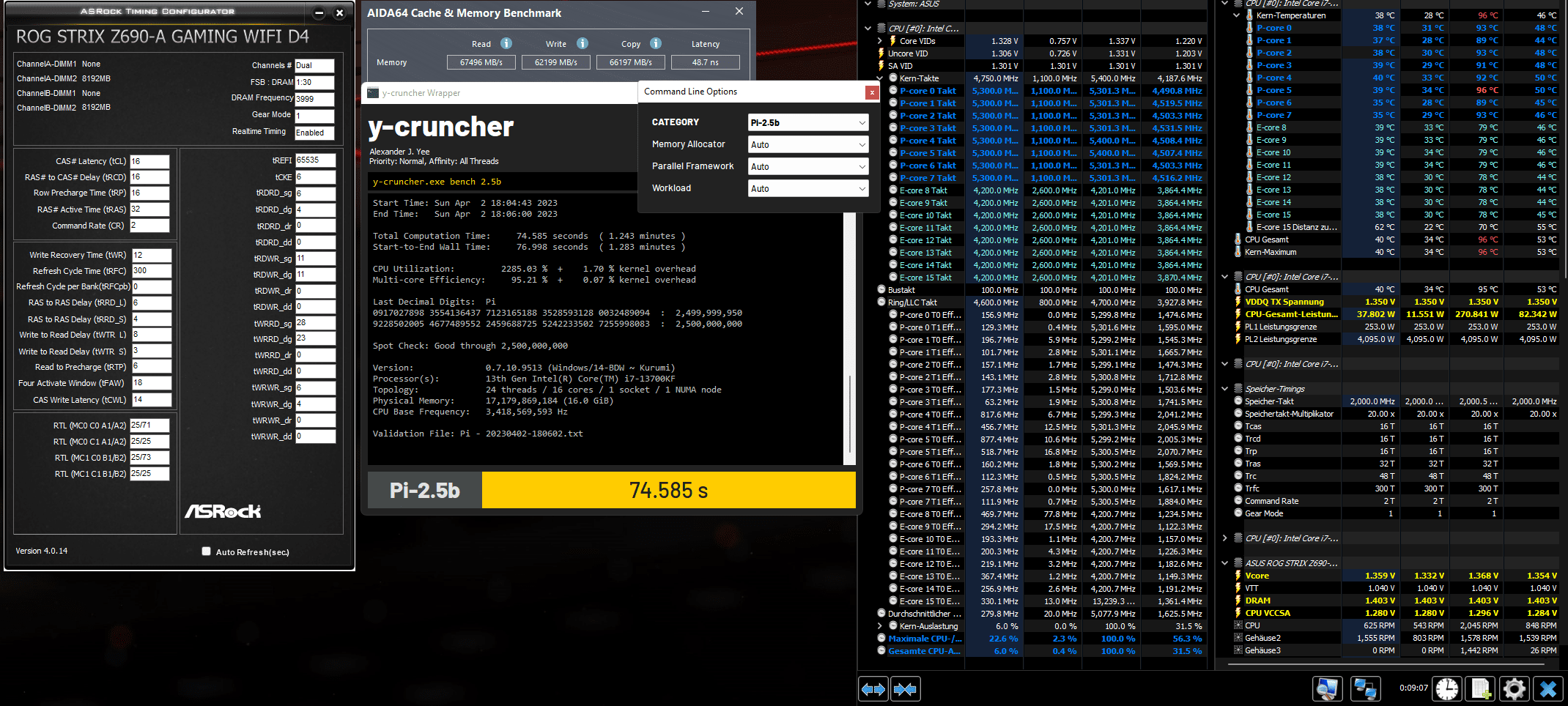
Task: Click the RTL (MC0 C0 A1/A2) value field
Action: click(x=149, y=426)
